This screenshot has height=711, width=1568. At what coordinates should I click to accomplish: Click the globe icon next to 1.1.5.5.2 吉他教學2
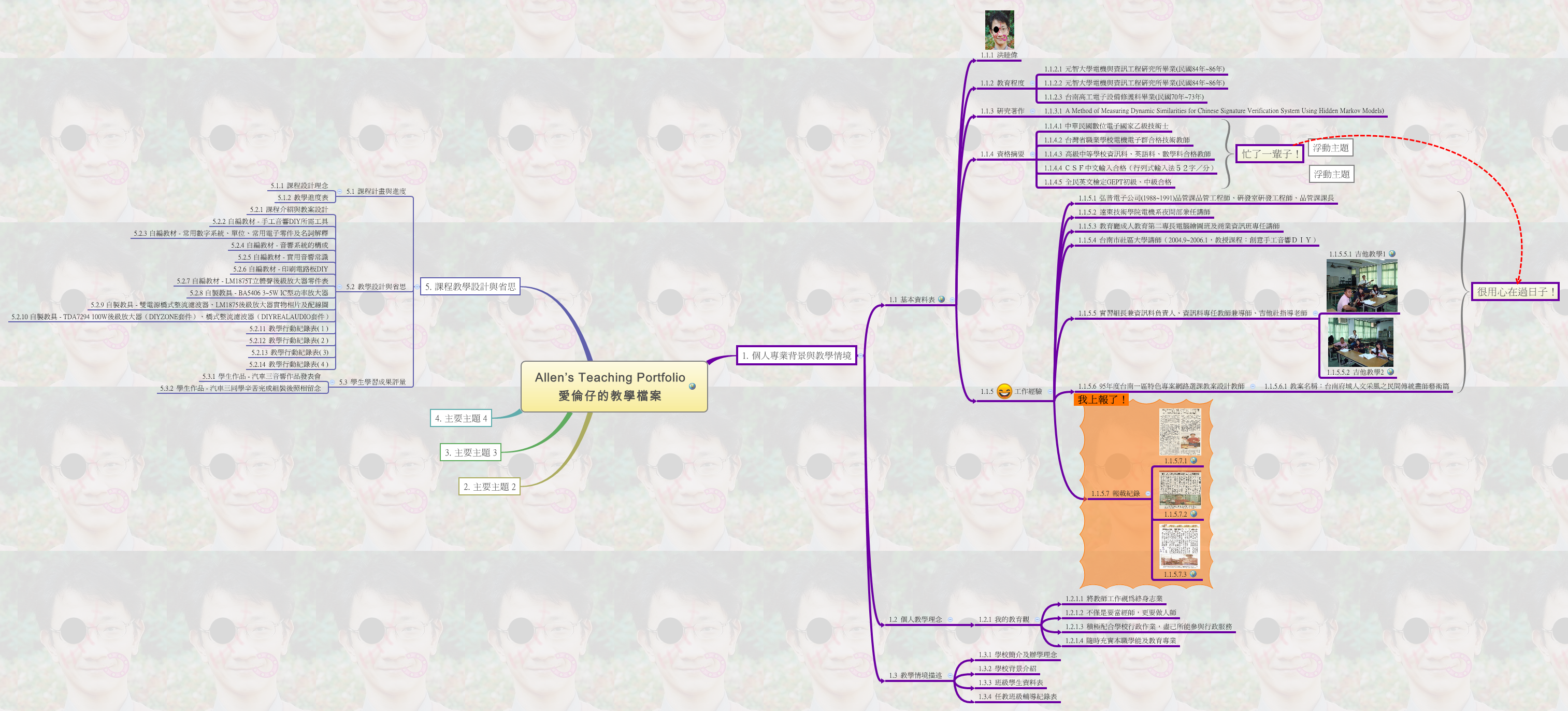click(x=1392, y=373)
